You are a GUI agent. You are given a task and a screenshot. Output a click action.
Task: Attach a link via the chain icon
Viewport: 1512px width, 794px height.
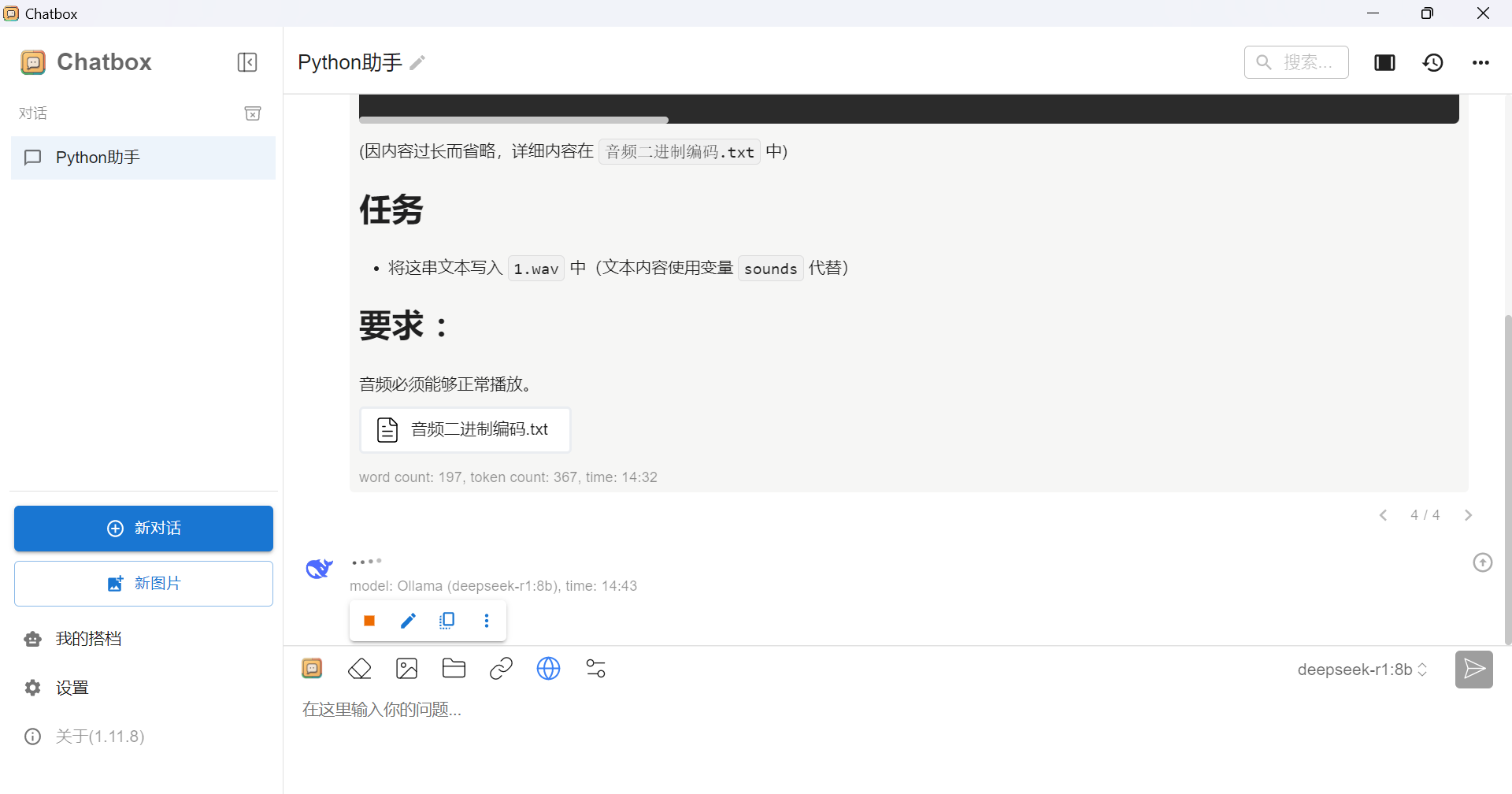501,669
